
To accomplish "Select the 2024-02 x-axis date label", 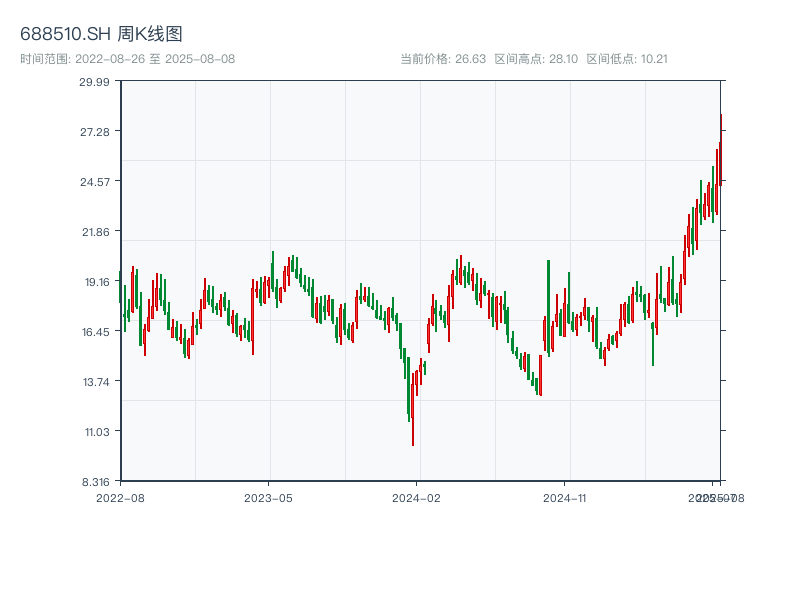I will [417, 497].
